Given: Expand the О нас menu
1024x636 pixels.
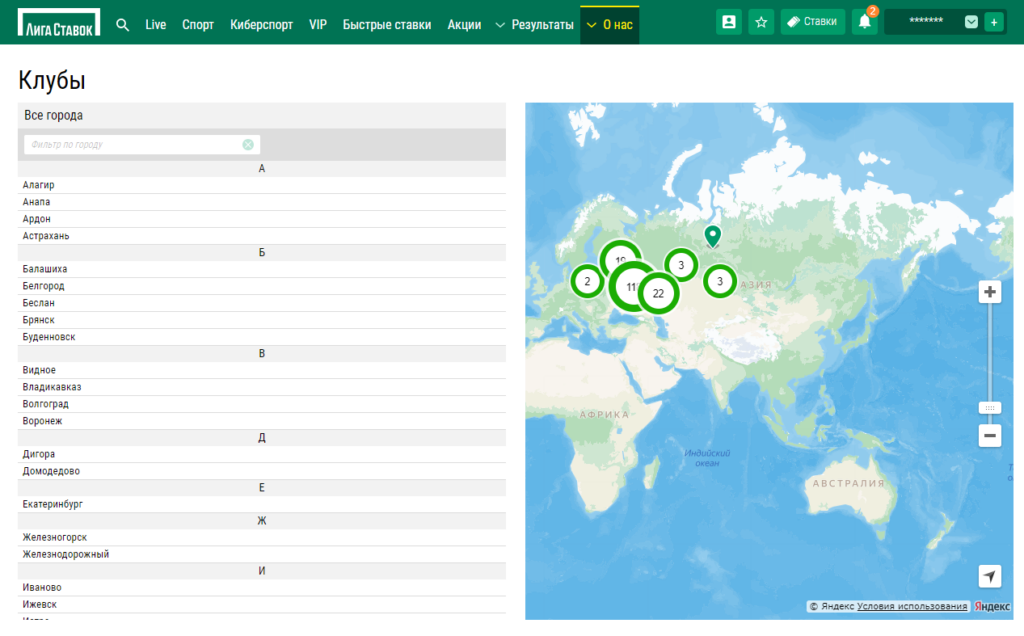Looking at the screenshot, I should (x=609, y=25).
